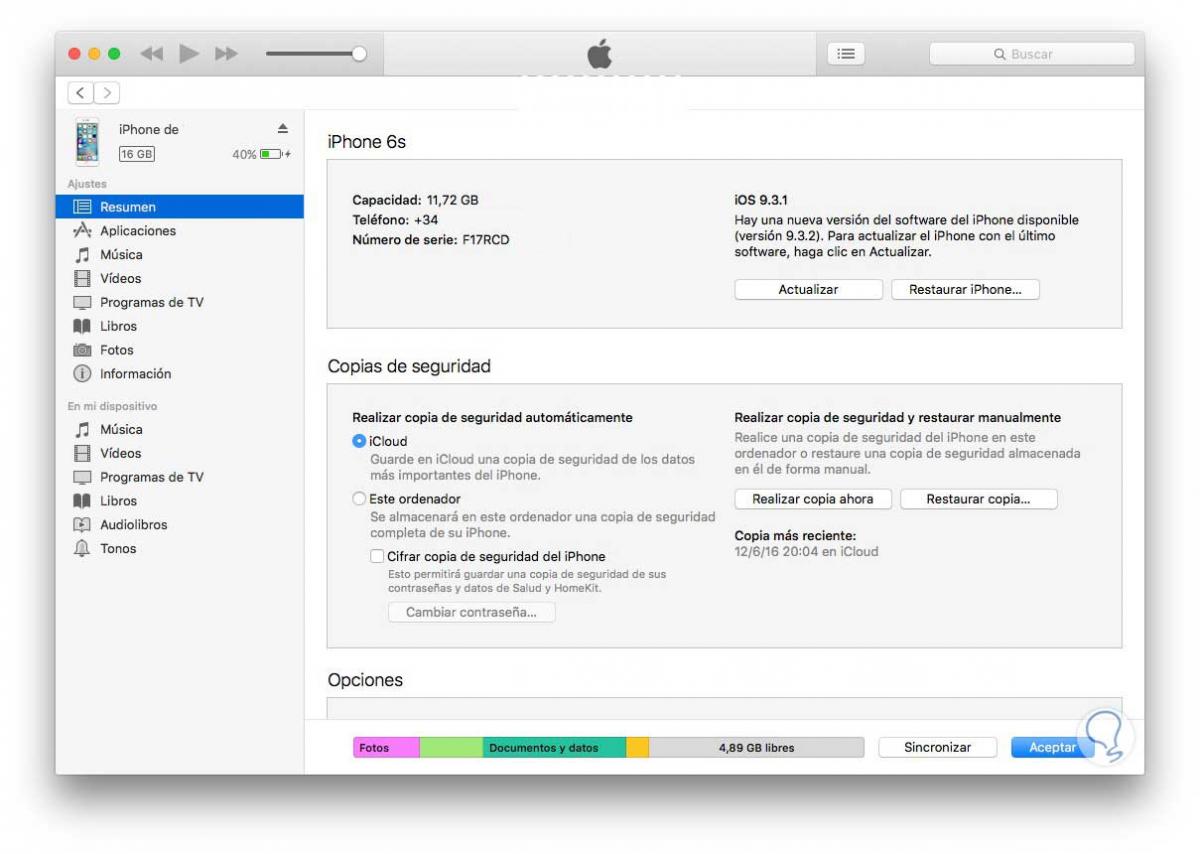Viewport: 1200px width, 854px height.
Task: Click the rewind playback button
Action: coord(151,54)
